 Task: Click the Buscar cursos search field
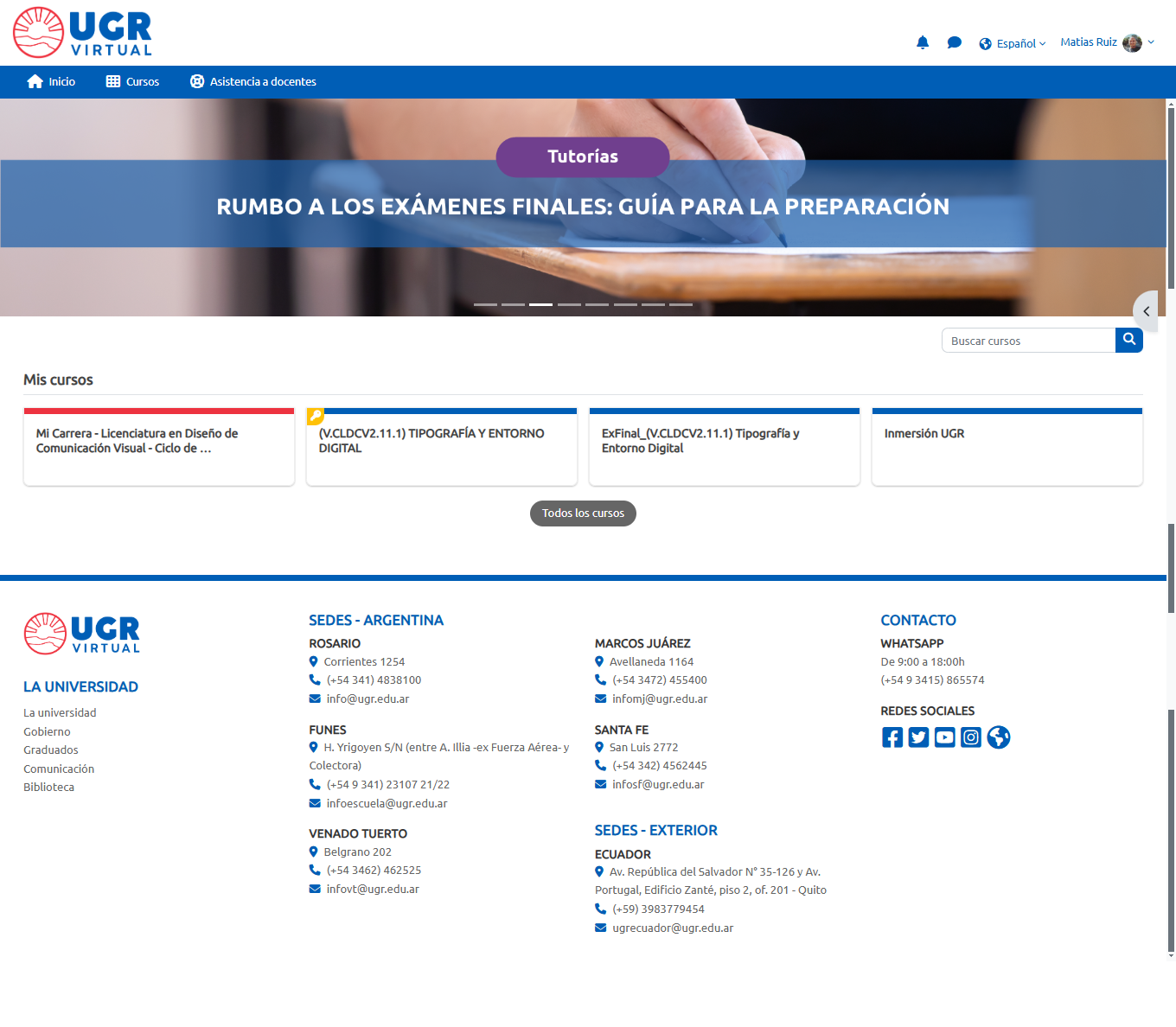pyautogui.click(x=1028, y=341)
